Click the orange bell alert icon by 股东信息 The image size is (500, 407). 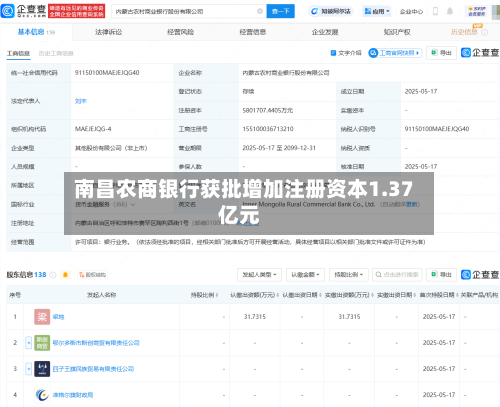(x=65, y=275)
